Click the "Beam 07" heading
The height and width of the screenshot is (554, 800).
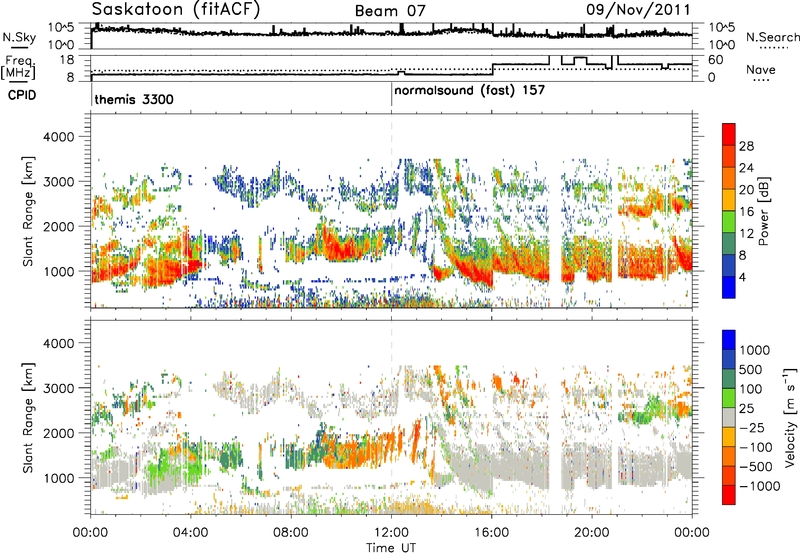tap(390, 11)
